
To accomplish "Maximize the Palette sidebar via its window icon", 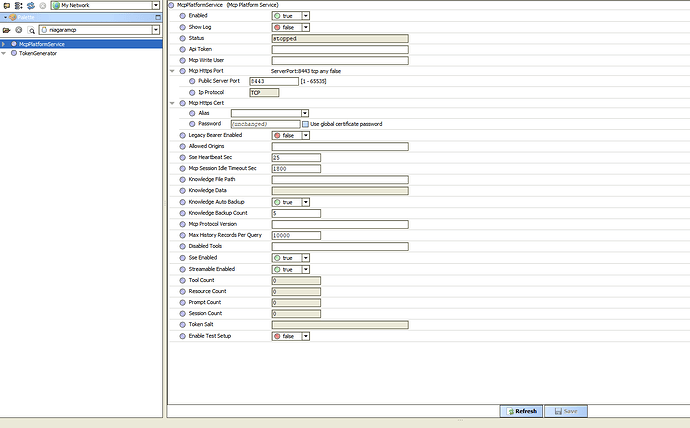I will point(158,17).
